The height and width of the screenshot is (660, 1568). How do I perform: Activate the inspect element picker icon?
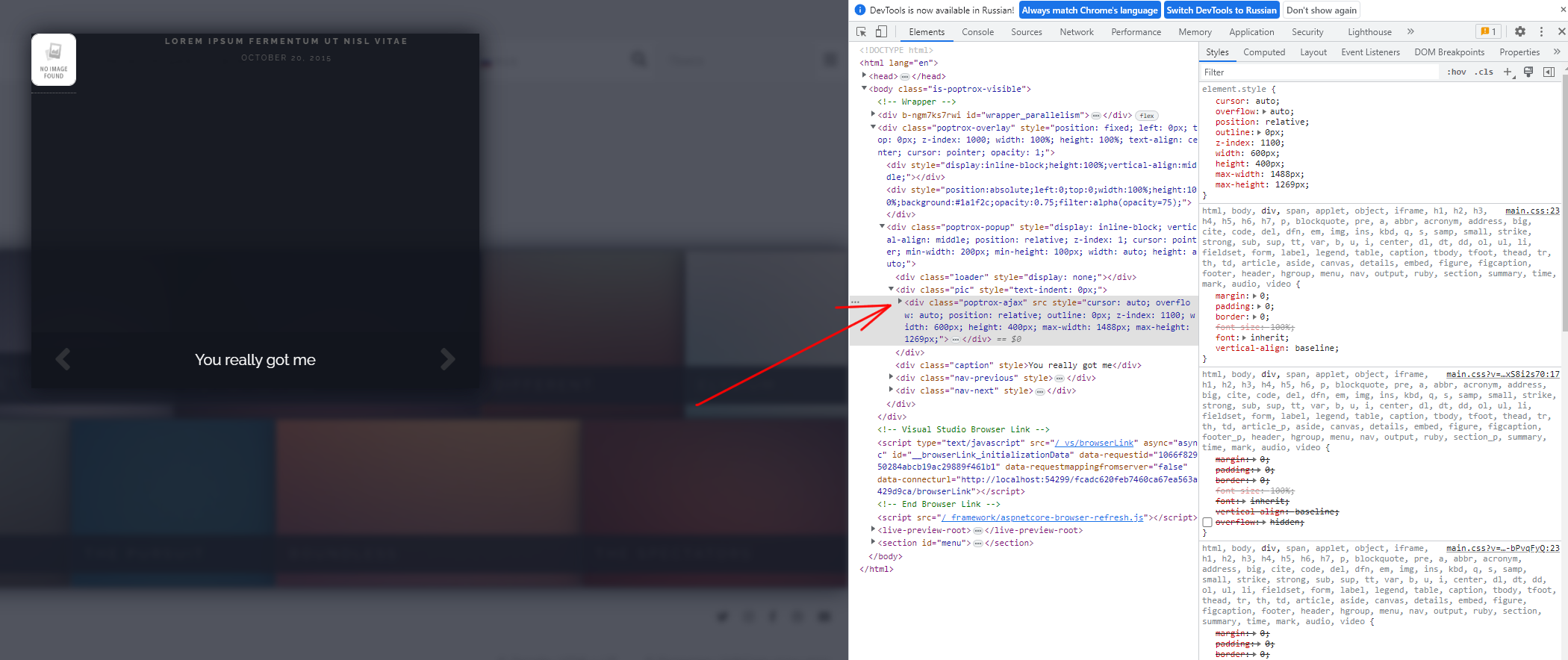pos(862,31)
